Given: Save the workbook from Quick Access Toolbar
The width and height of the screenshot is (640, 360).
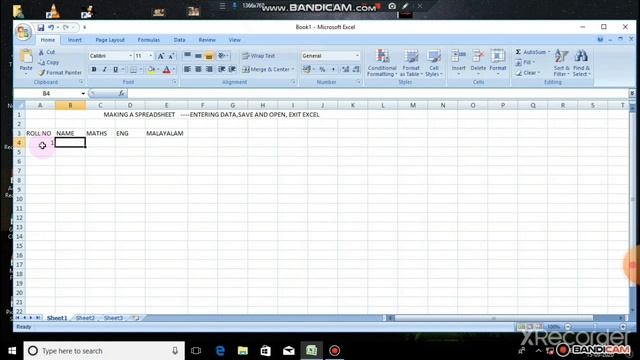Looking at the screenshot, I should (x=40, y=27).
